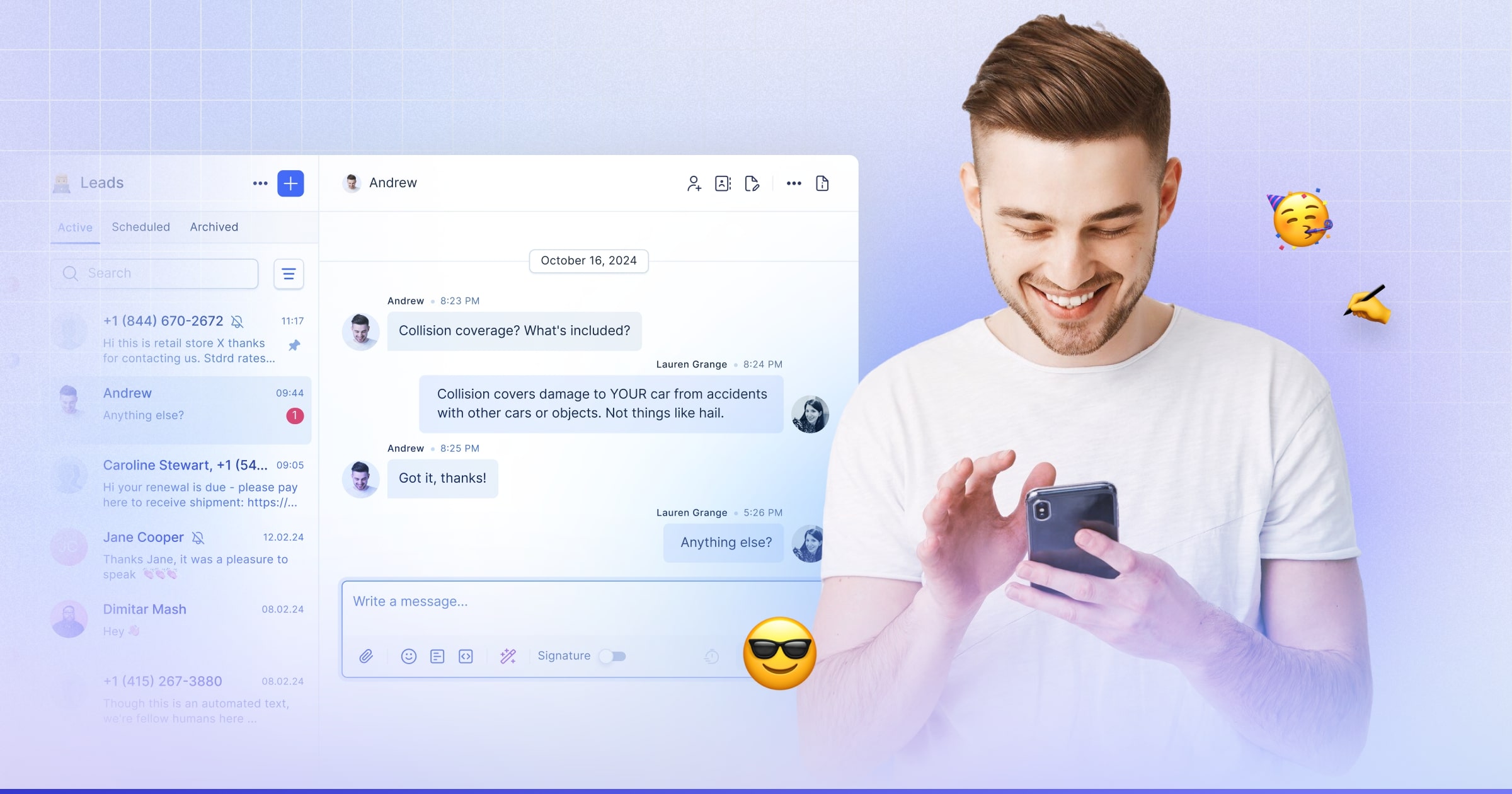The height and width of the screenshot is (794, 1512).
Task: Open the emoji picker in message bar
Action: point(407,655)
